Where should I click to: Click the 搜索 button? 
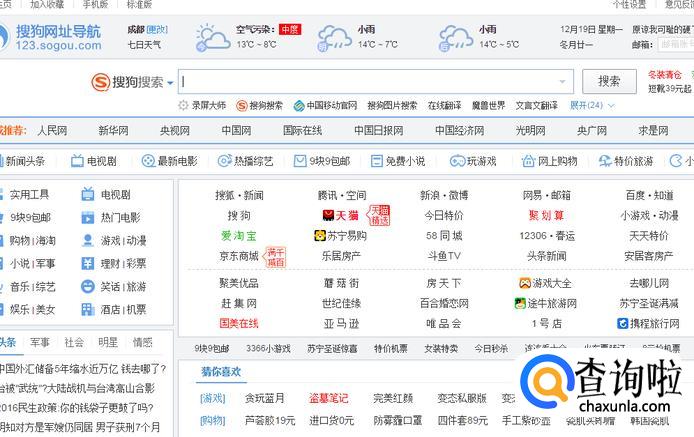(x=609, y=81)
